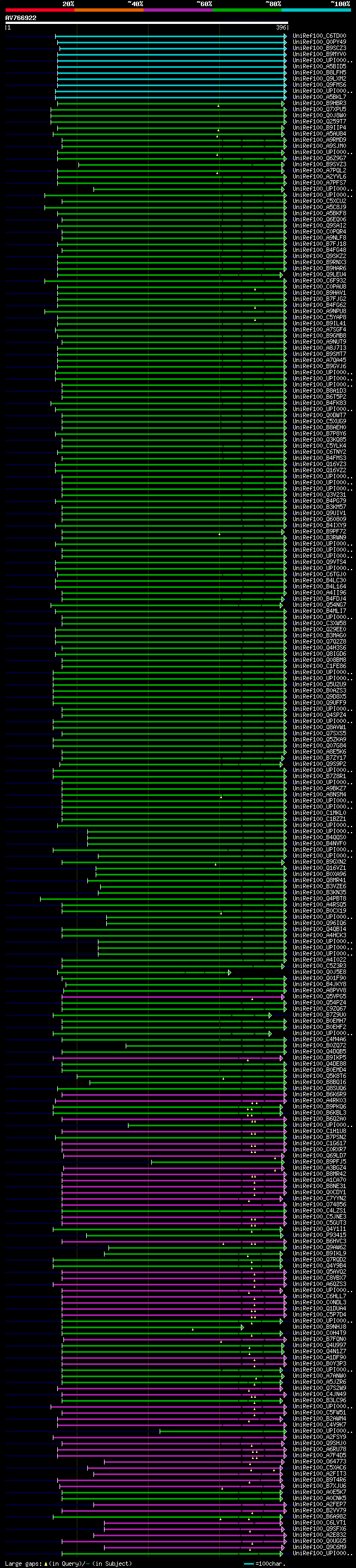This screenshot has width=356, height=1568.
Task: Click the purple ~60% identity color segment
Action: pyautogui.click(x=179, y=10)
